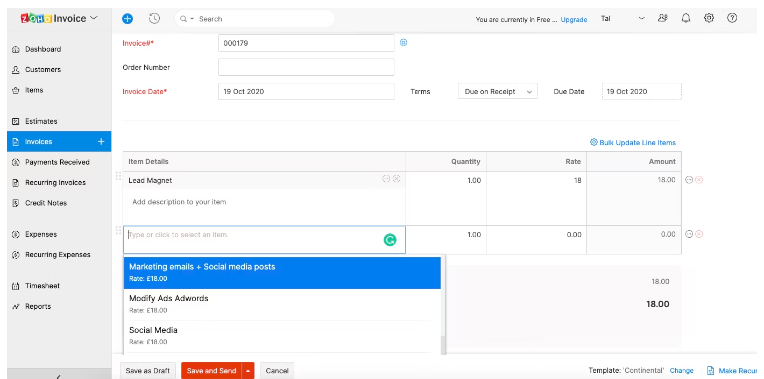Open the blue quick create plus icon

127,19
